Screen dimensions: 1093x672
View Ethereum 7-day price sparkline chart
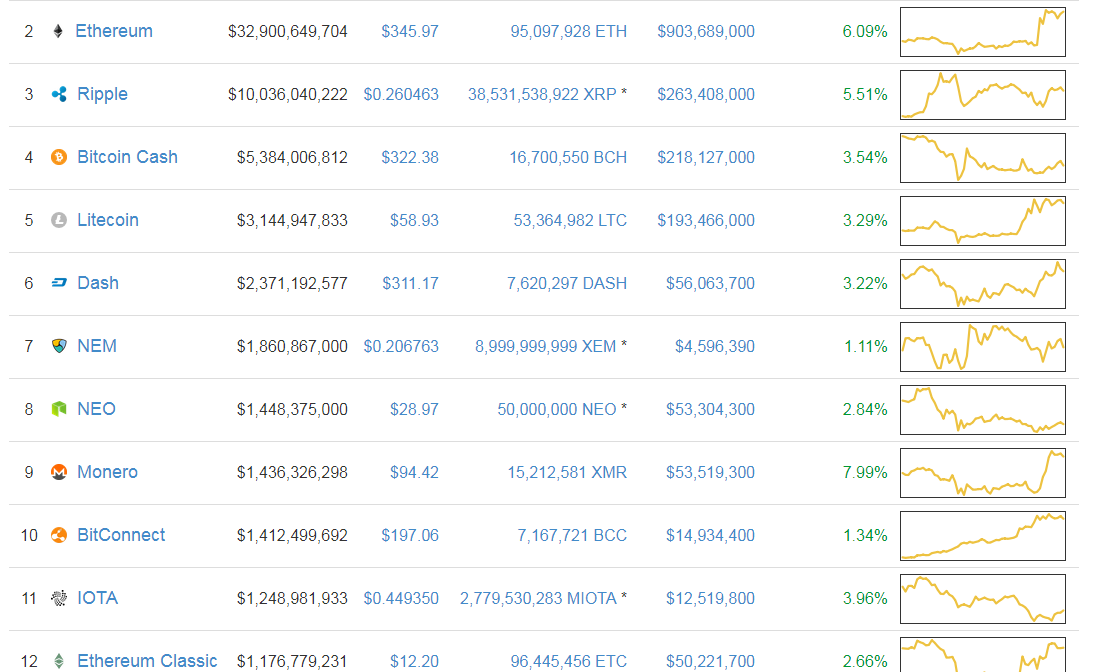(983, 32)
